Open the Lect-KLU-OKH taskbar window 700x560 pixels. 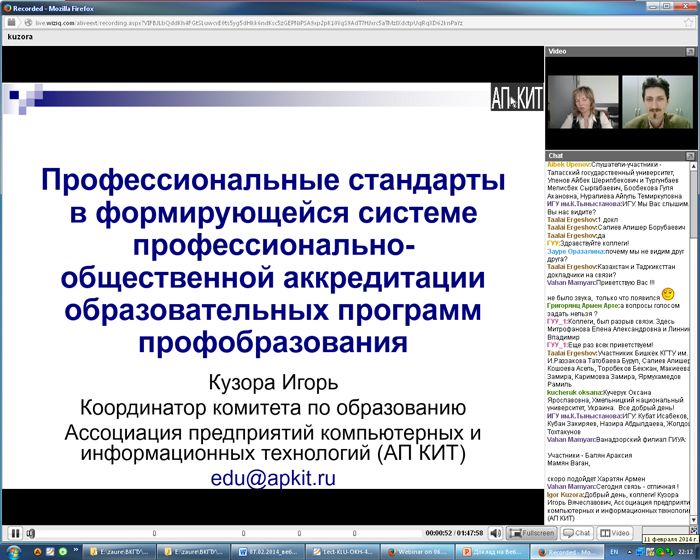coord(343,552)
